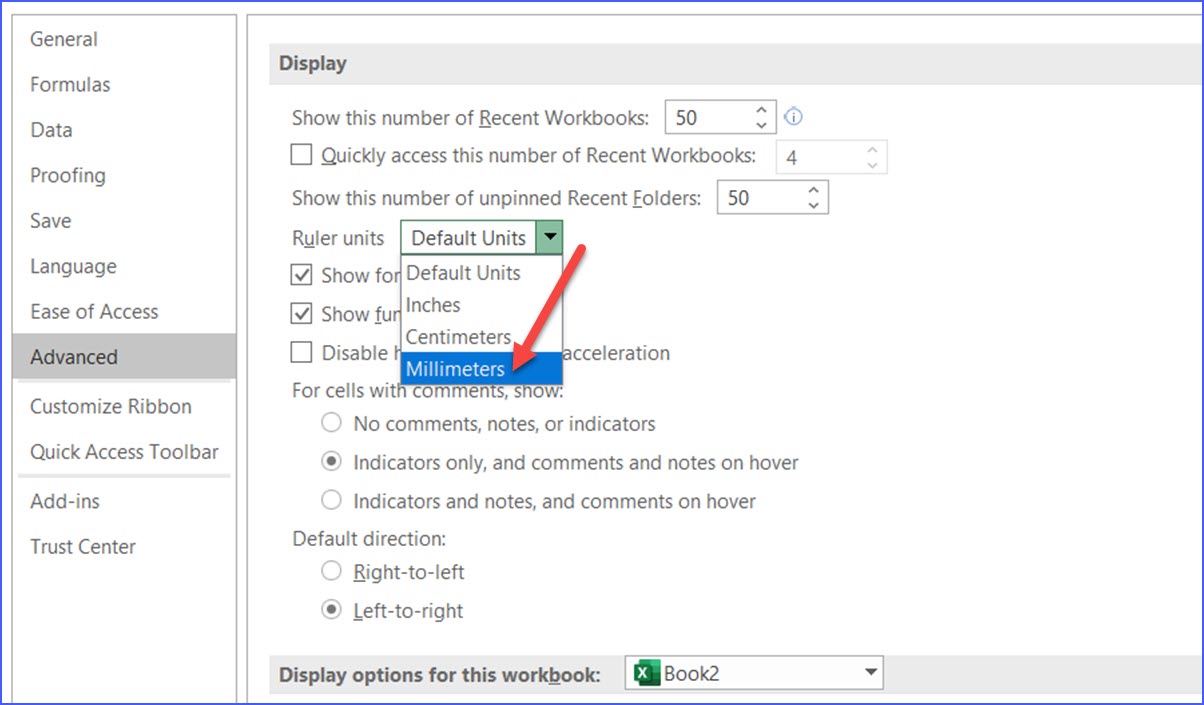Select Millimeters from the Ruler units list
This screenshot has height=705, width=1204.
click(x=456, y=369)
